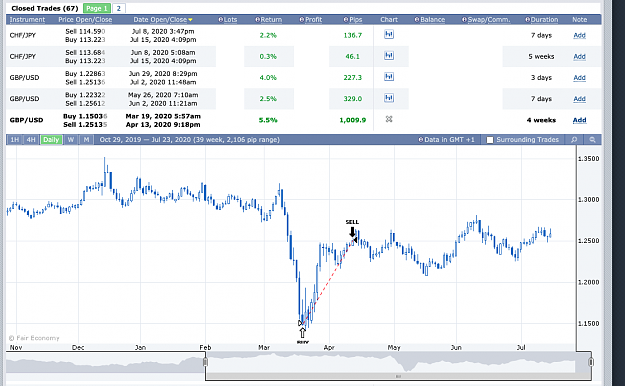Click magnifier icon beside Surrounding Trades label
Screen dimensions: 625x386
click(574, 140)
